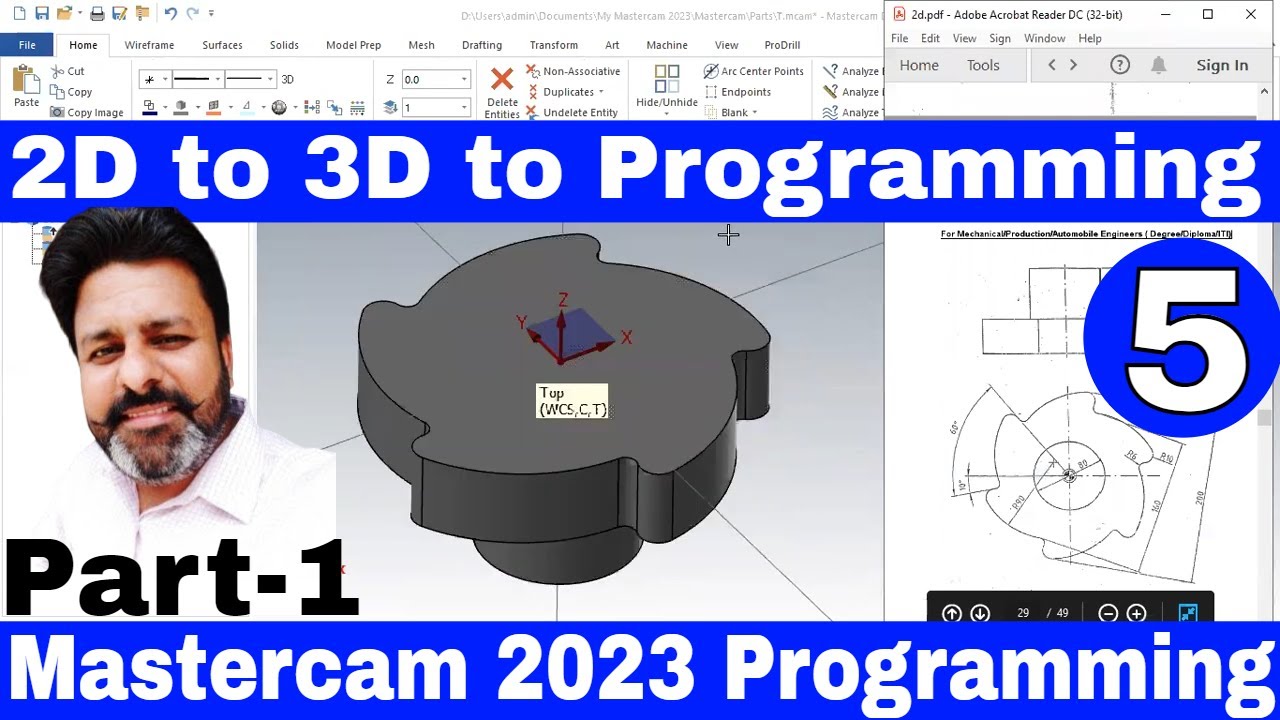Toggle 3D construction mode

288,79
